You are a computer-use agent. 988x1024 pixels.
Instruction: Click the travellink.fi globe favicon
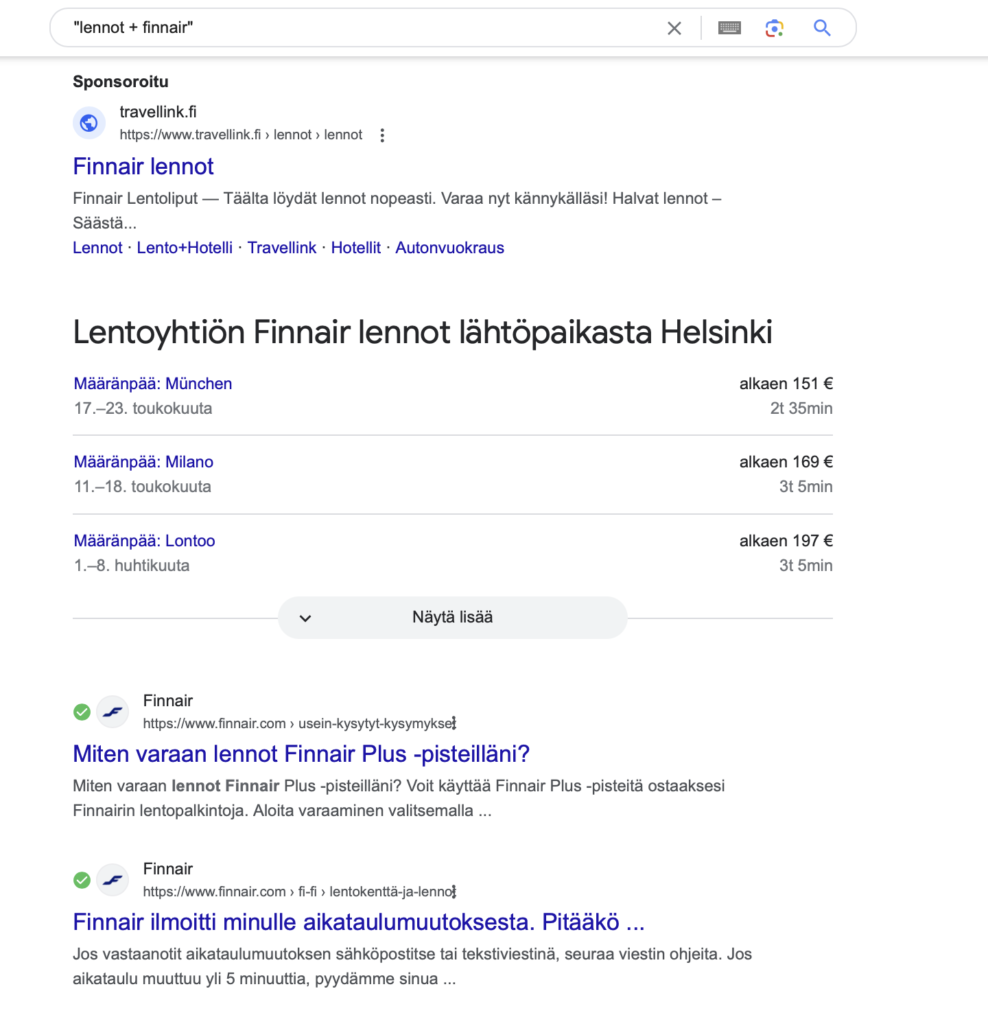pyautogui.click(x=89, y=123)
